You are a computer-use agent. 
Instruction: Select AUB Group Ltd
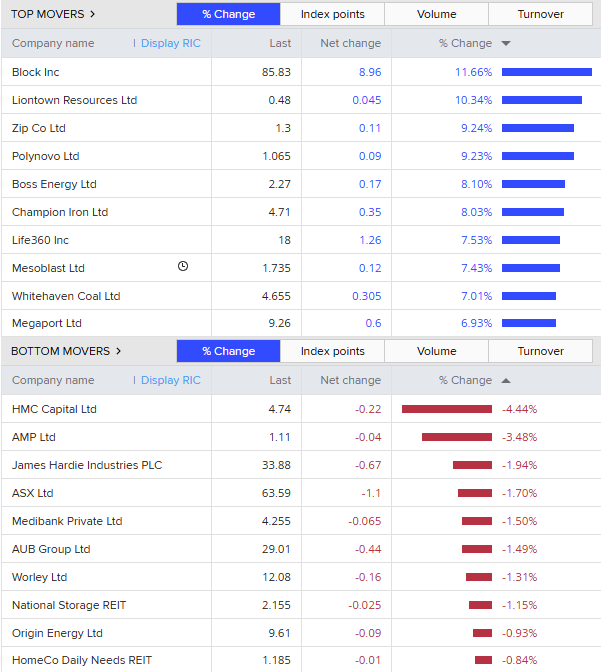(x=51, y=549)
